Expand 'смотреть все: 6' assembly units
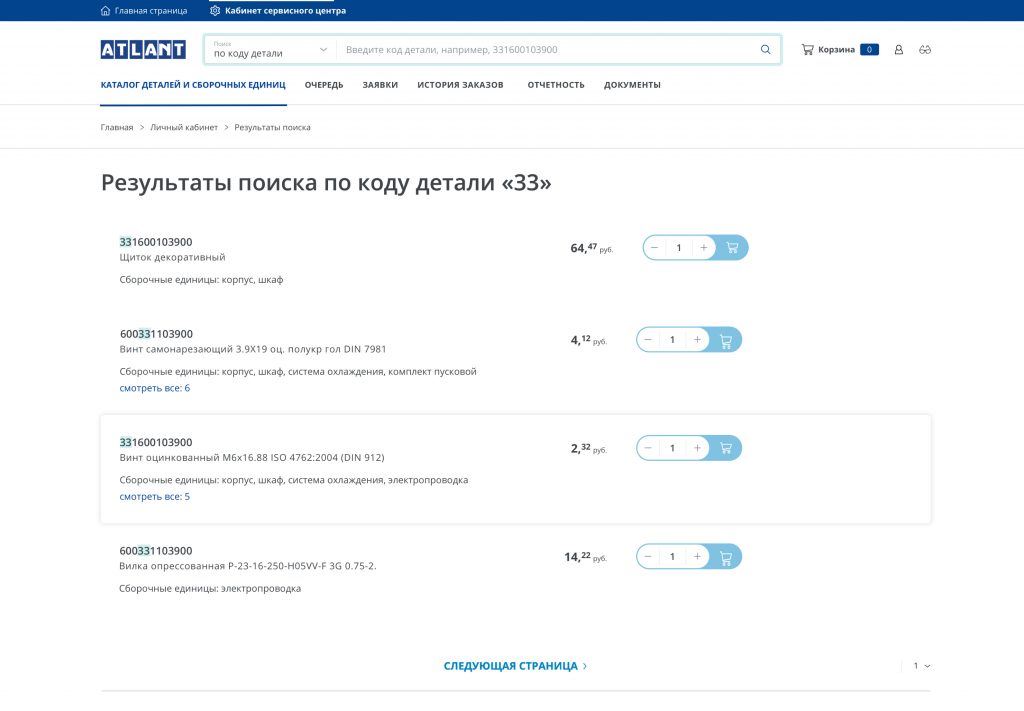 (x=154, y=388)
